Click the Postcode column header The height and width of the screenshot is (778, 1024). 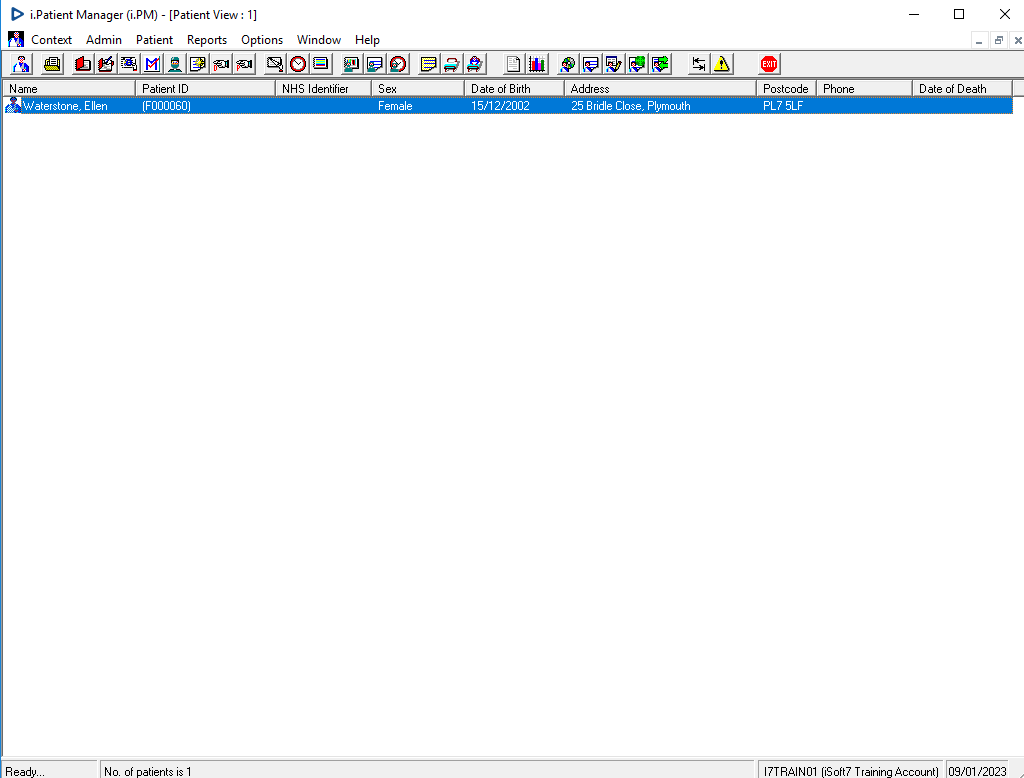(786, 88)
